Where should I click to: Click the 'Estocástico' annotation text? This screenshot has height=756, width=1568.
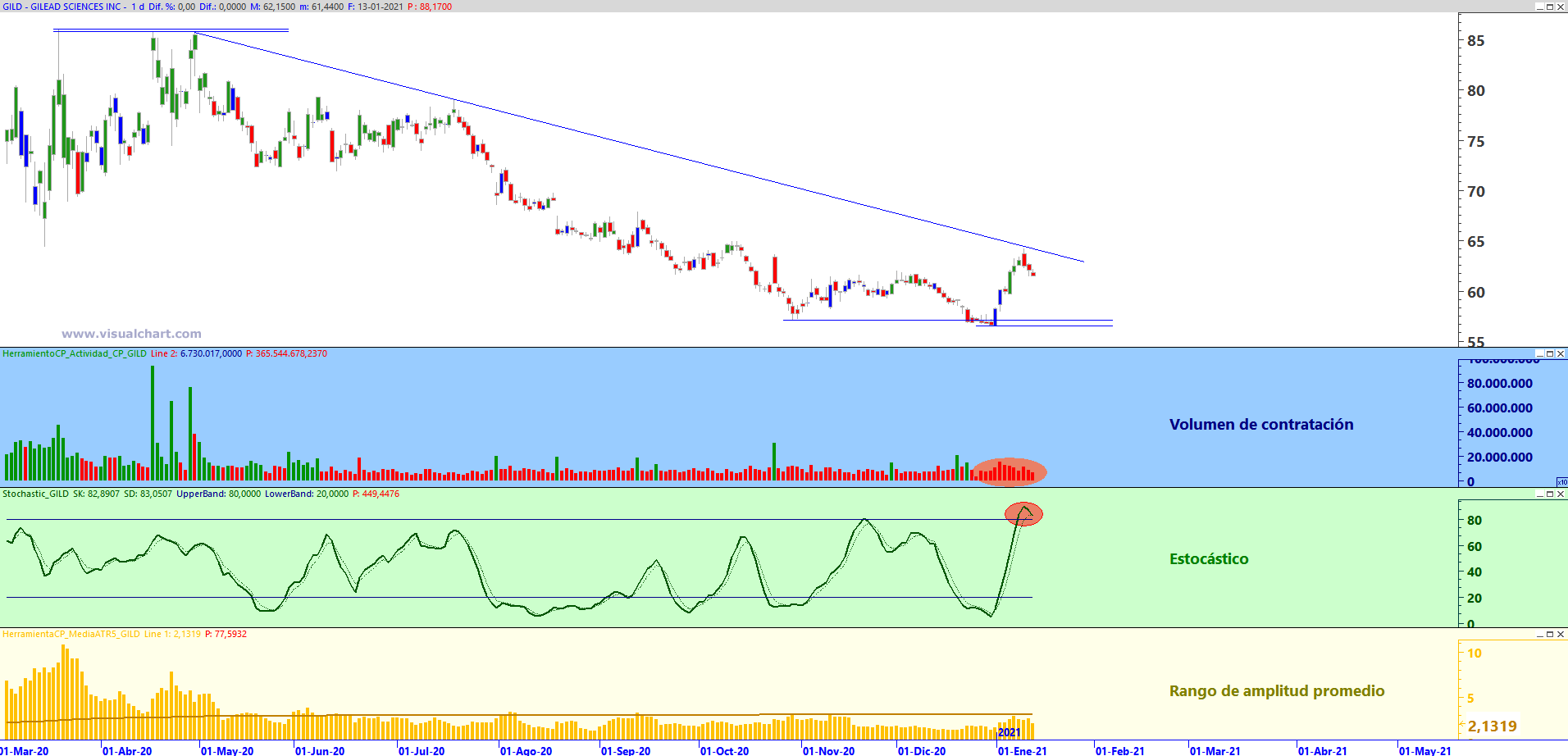coord(1209,558)
